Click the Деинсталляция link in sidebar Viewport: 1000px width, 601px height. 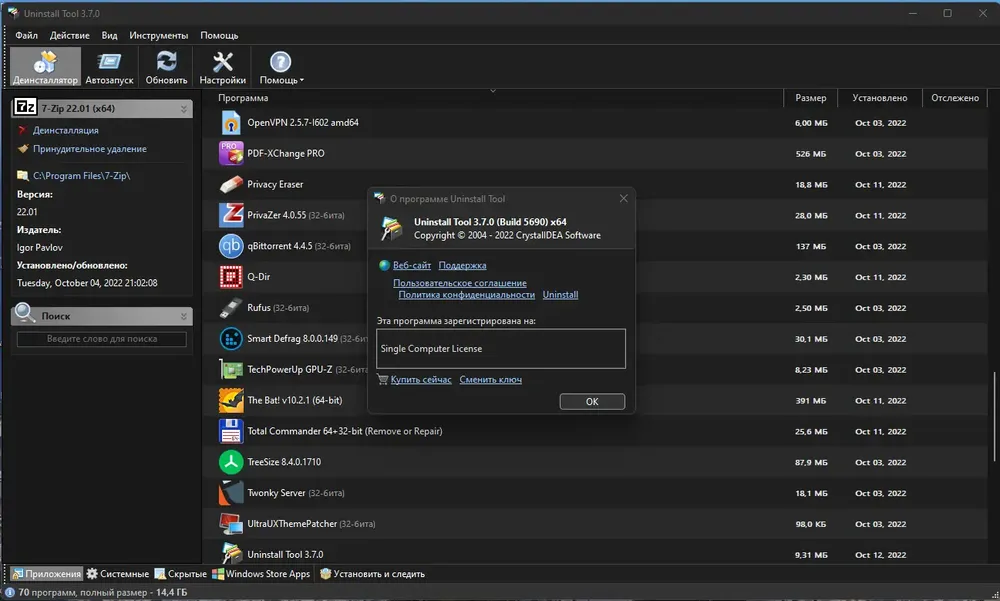[x=66, y=130]
